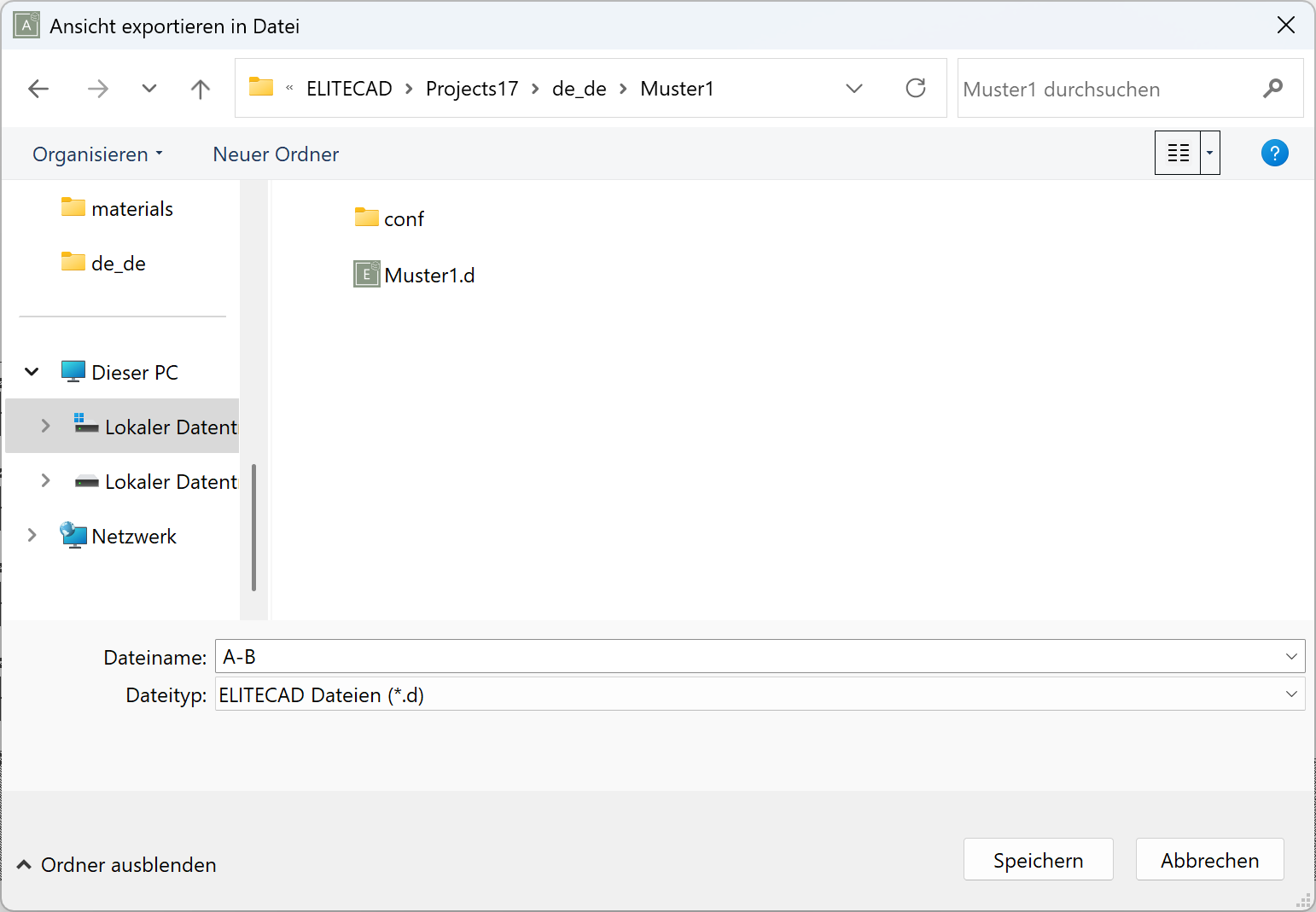Viewport: 1316px width, 912px height.
Task: Open the Dateityp dropdown
Action: click(x=1291, y=694)
